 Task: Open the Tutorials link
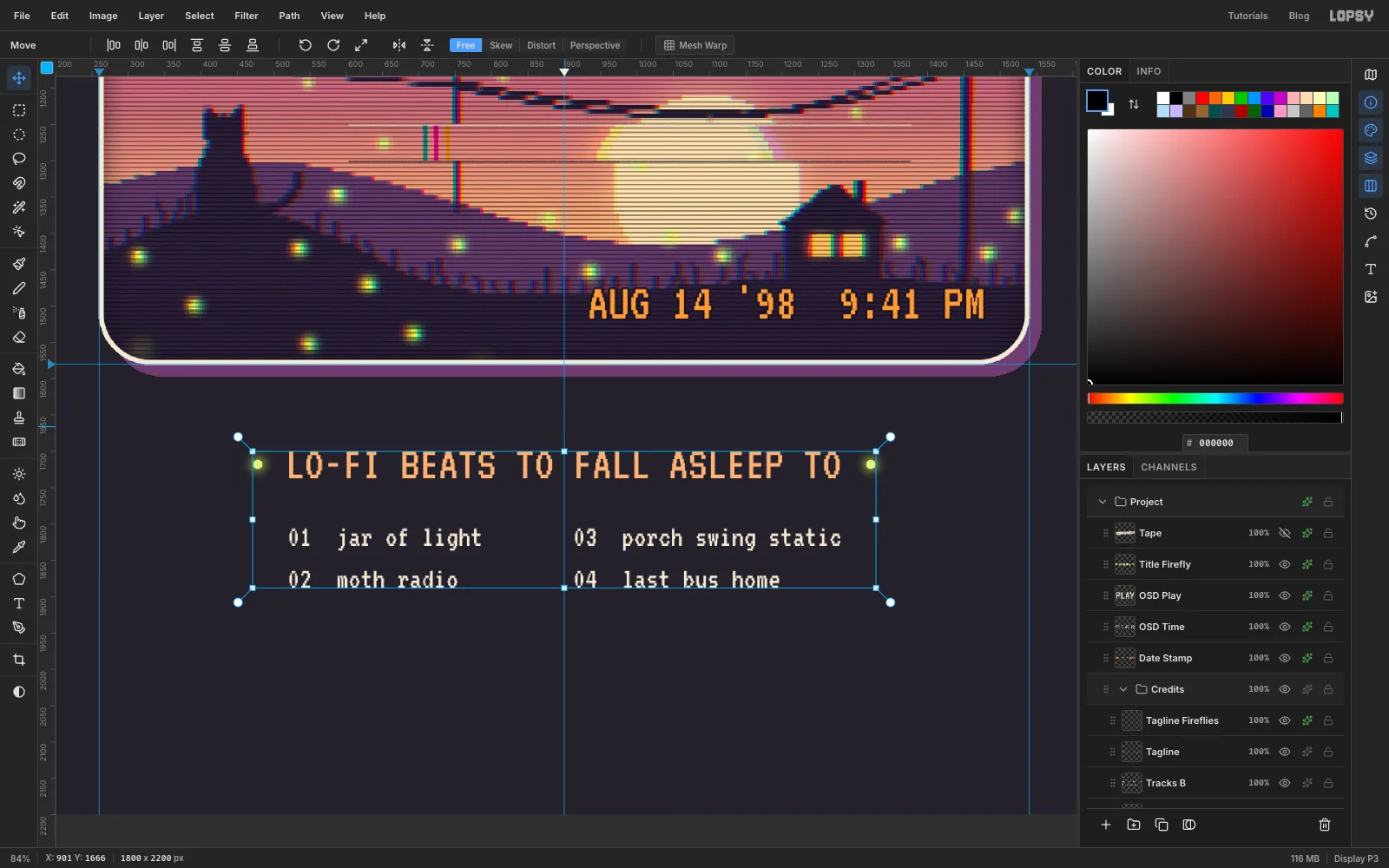tap(1247, 16)
